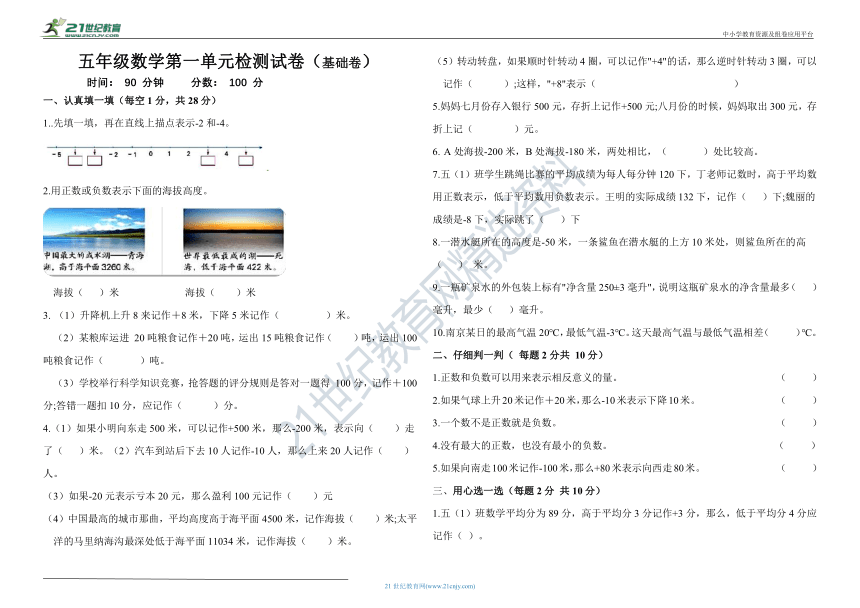The image size is (860, 608).
Task: Click the footer link 21世纪教育网(www.21cnjy.com)
Action: pyautogui.click(x=430, y=586)
